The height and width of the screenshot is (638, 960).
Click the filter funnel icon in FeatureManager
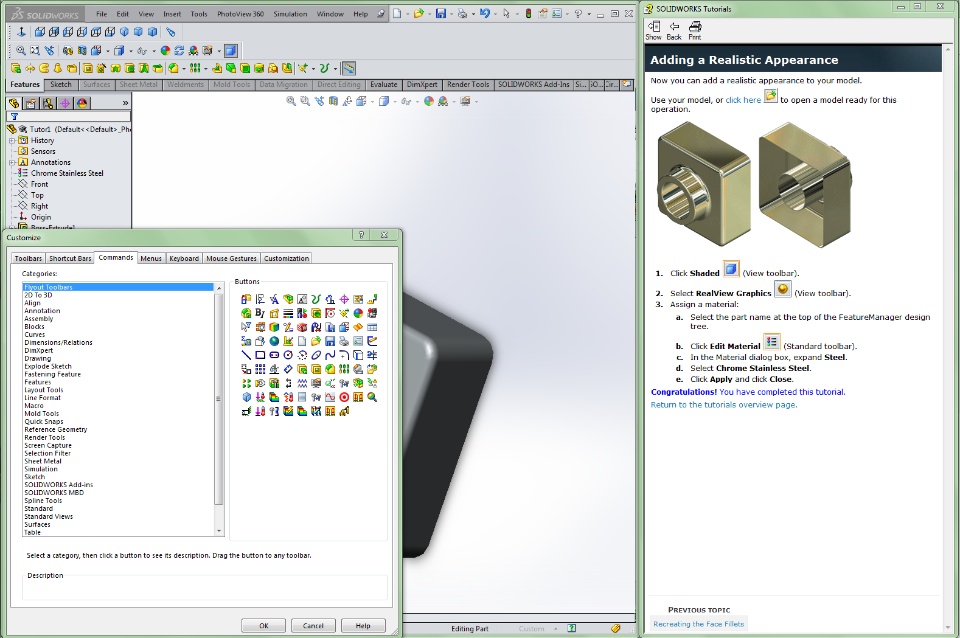point(14,116)
